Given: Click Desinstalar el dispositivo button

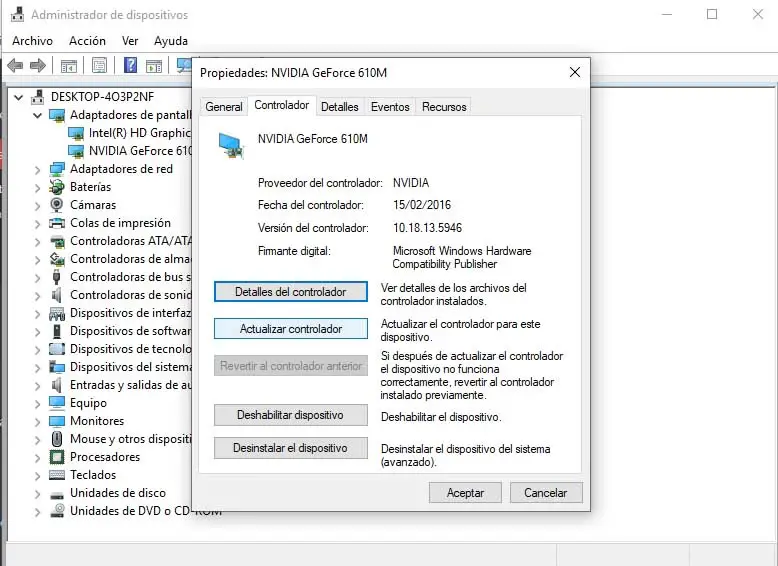Looking at the screenshot, I should point(291,448).
